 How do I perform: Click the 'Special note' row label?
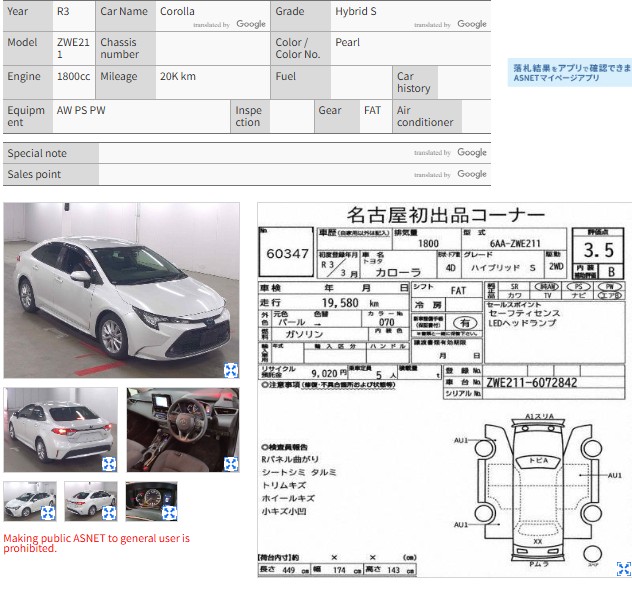(x=51, y=153)
